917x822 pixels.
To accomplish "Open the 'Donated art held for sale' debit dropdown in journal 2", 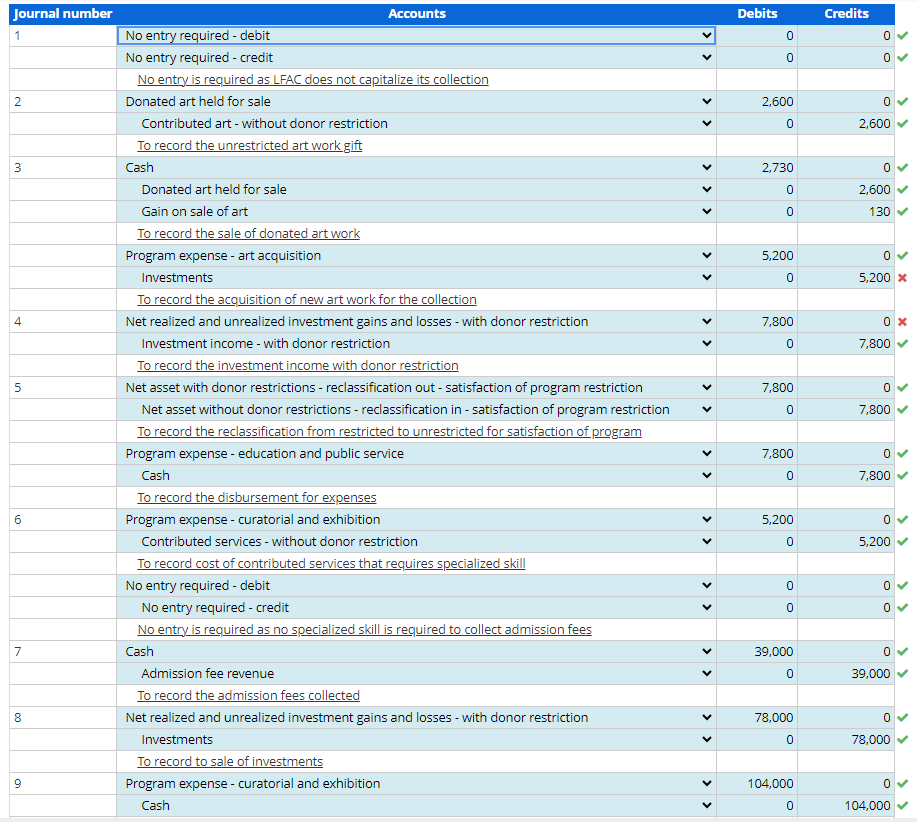I will (416, 102).
